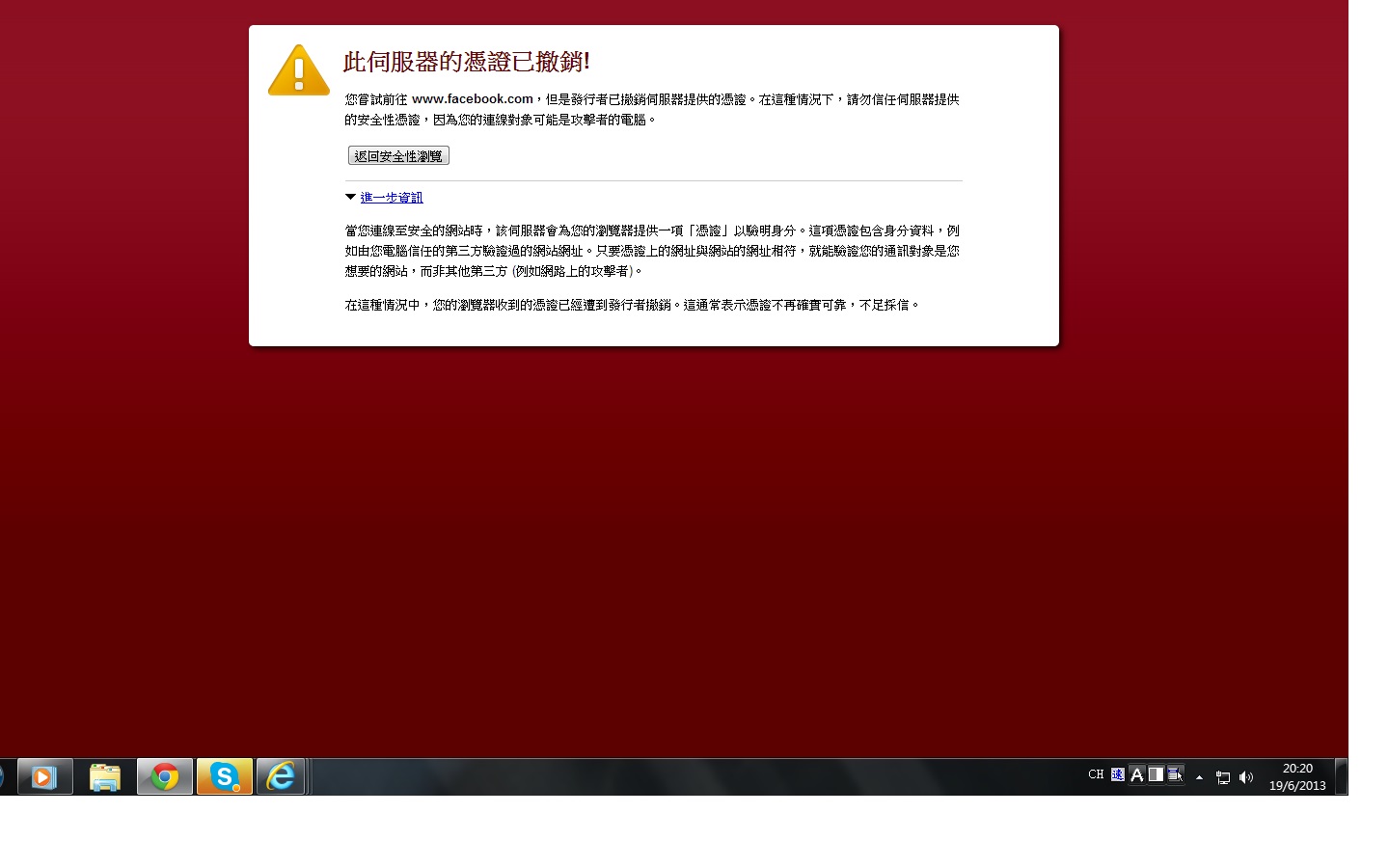Screen dimensions: 1389x868
Task: Click the 返回安全性瀏覽 button
Action: point(398,155)
